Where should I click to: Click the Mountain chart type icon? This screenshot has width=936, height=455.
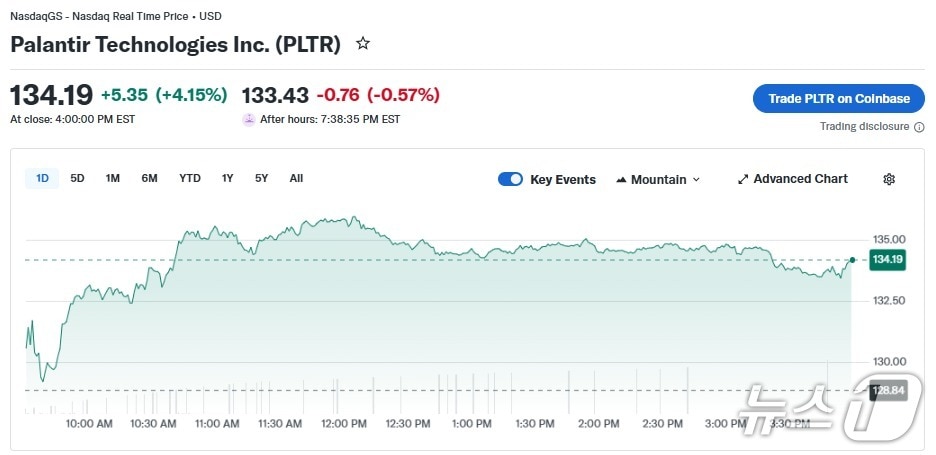tap(621, 180)
